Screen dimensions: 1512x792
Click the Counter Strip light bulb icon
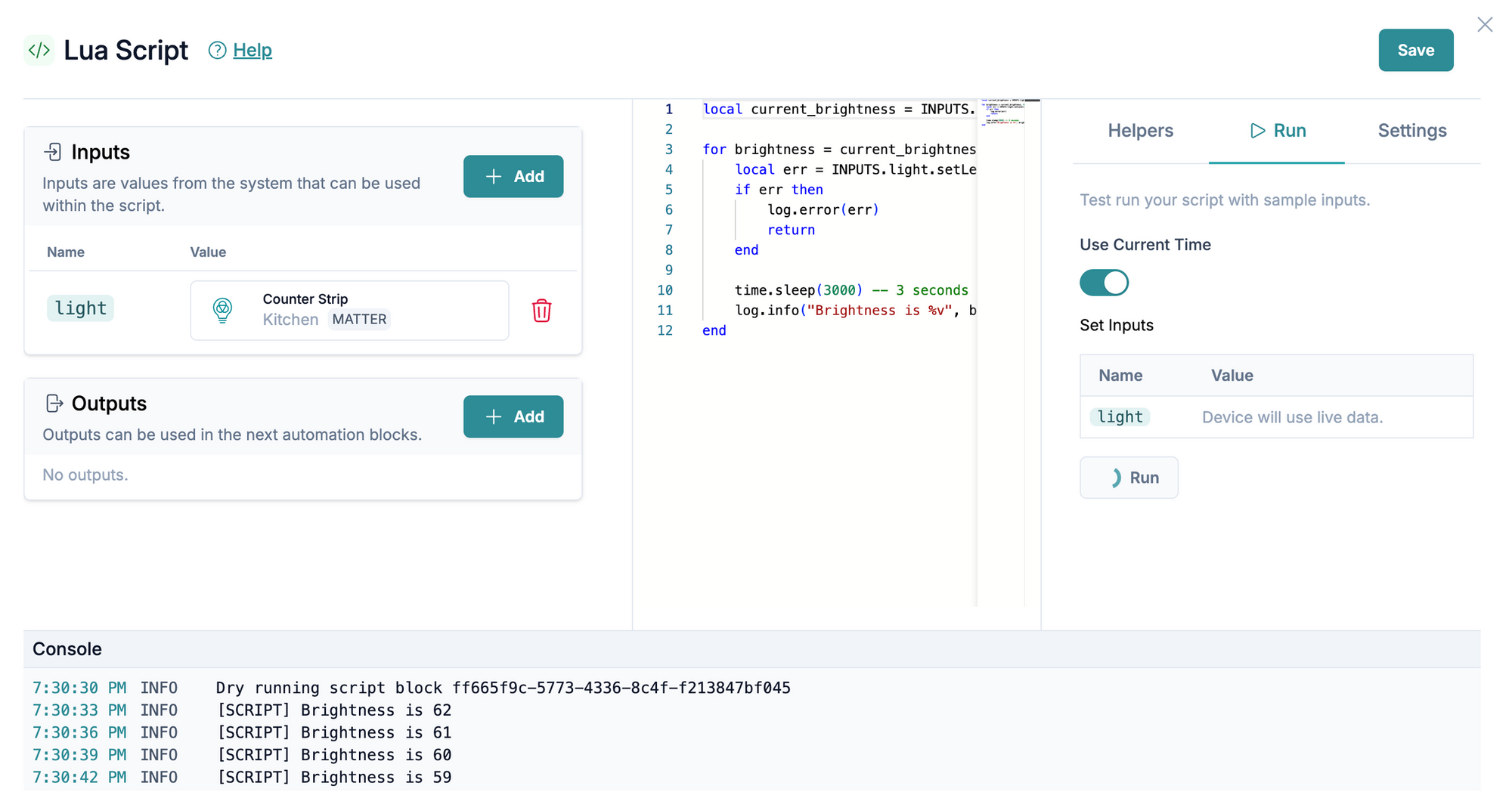[x=222, y=310]
